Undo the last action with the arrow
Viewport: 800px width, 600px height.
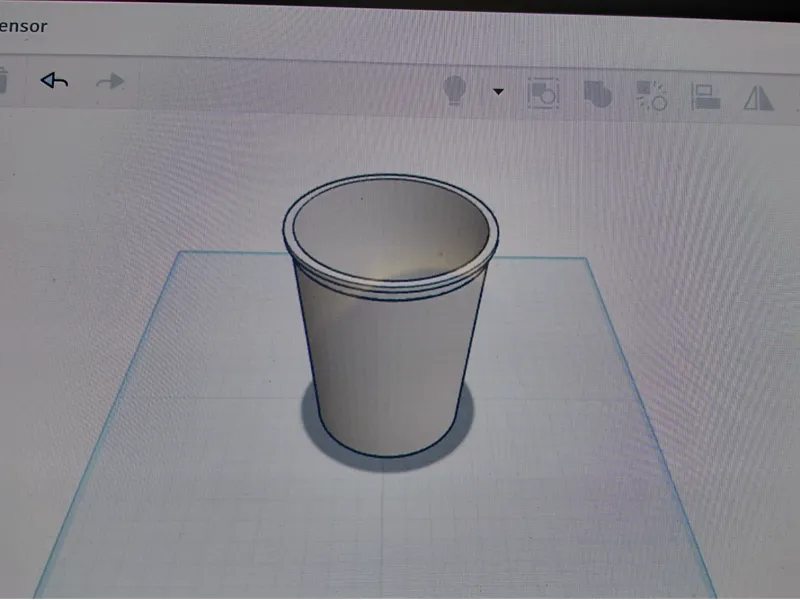coord(54,80)
